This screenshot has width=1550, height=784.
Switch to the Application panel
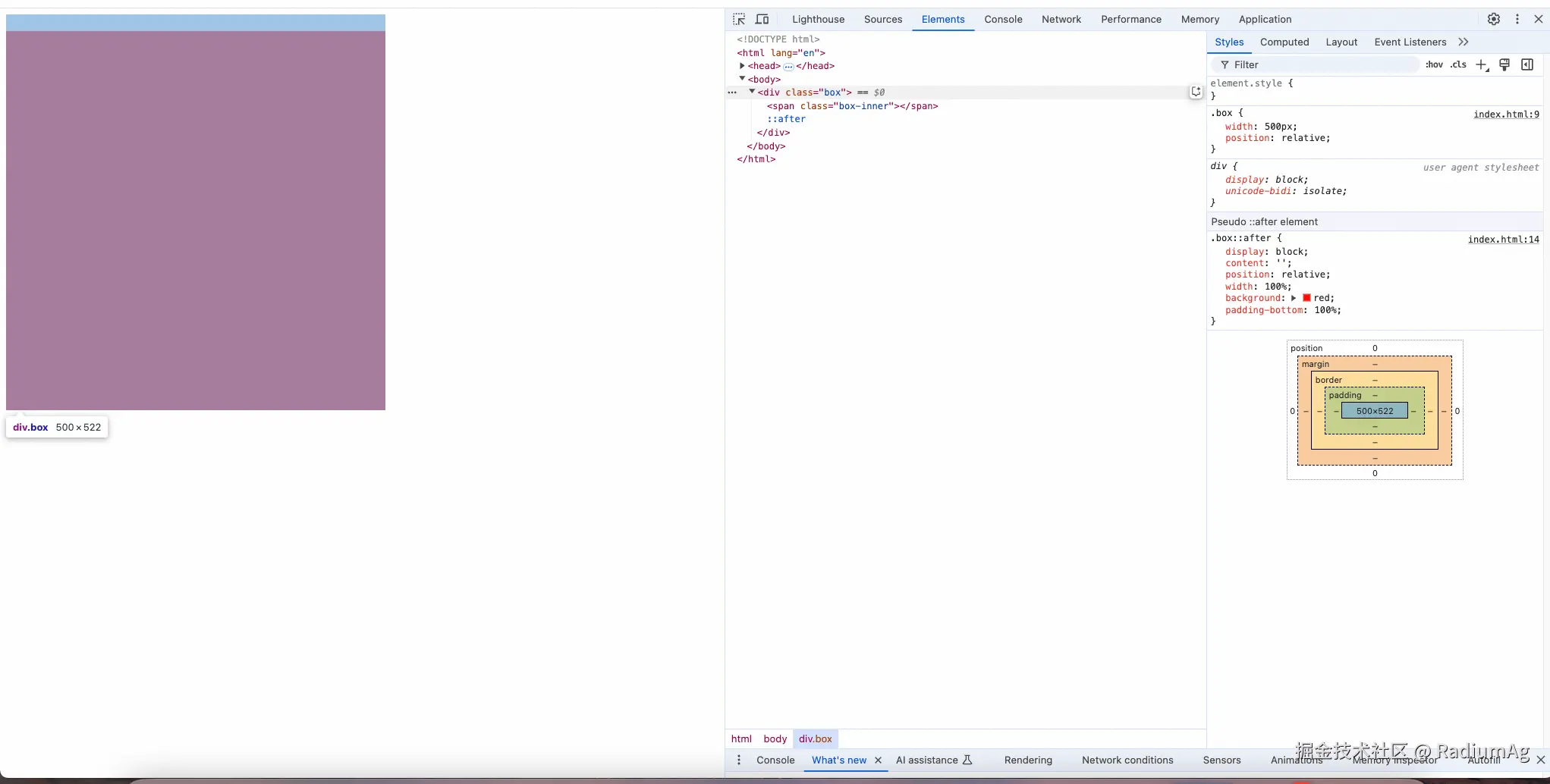click(1265, 19)
